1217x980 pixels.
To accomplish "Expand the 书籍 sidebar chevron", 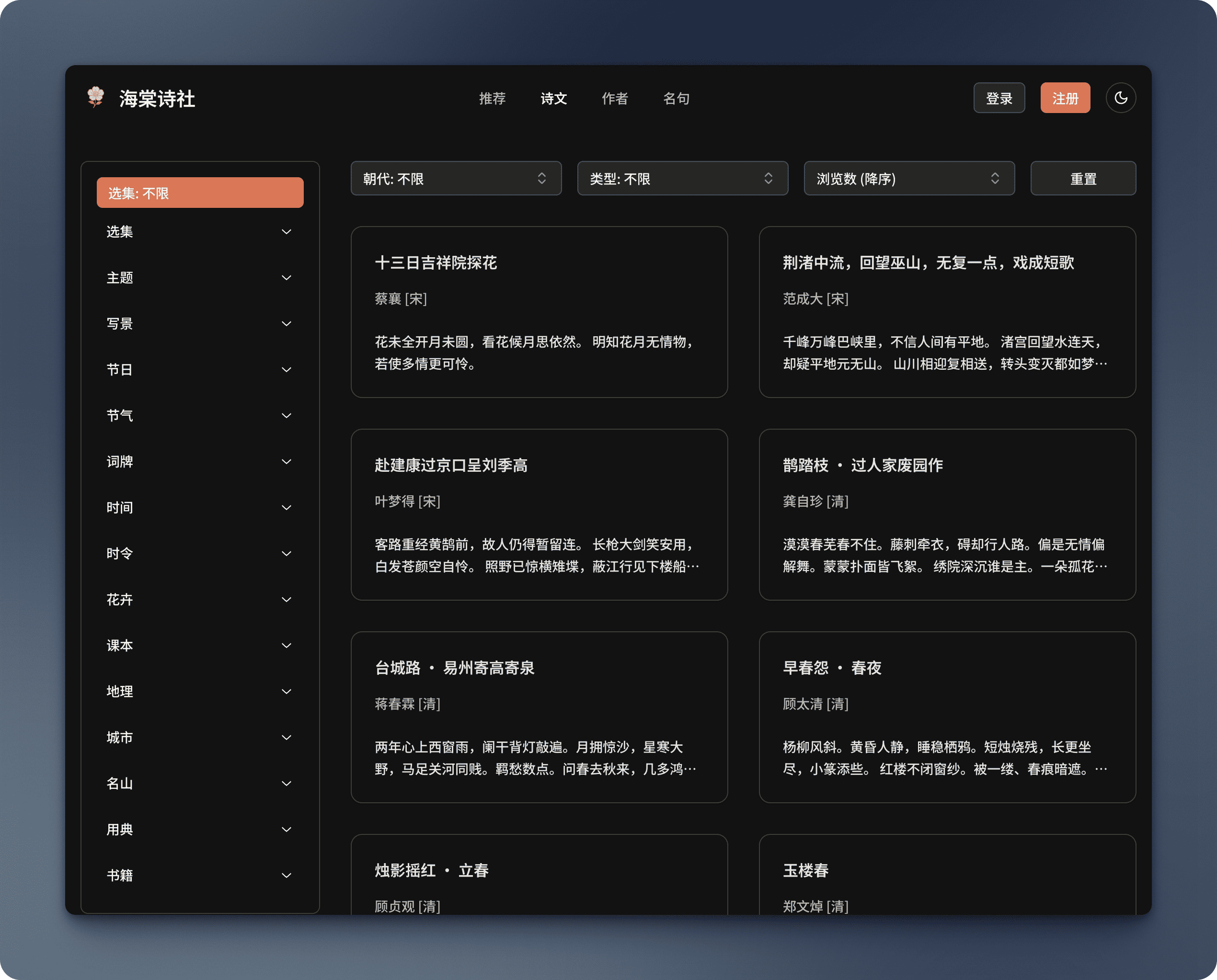I will [287, 876].
